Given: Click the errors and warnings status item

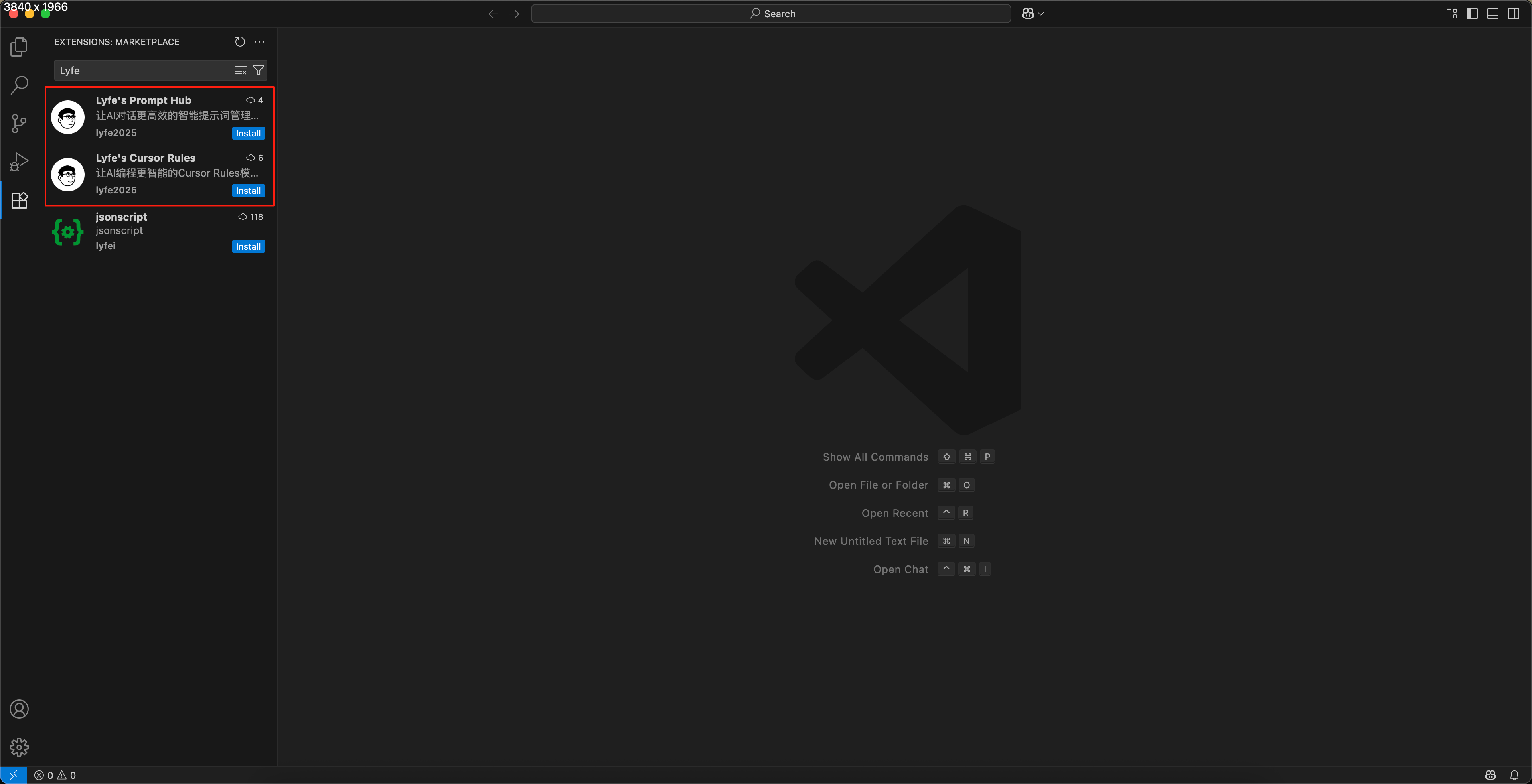Looking at the screenshot, I should click(x=55, y=775).
